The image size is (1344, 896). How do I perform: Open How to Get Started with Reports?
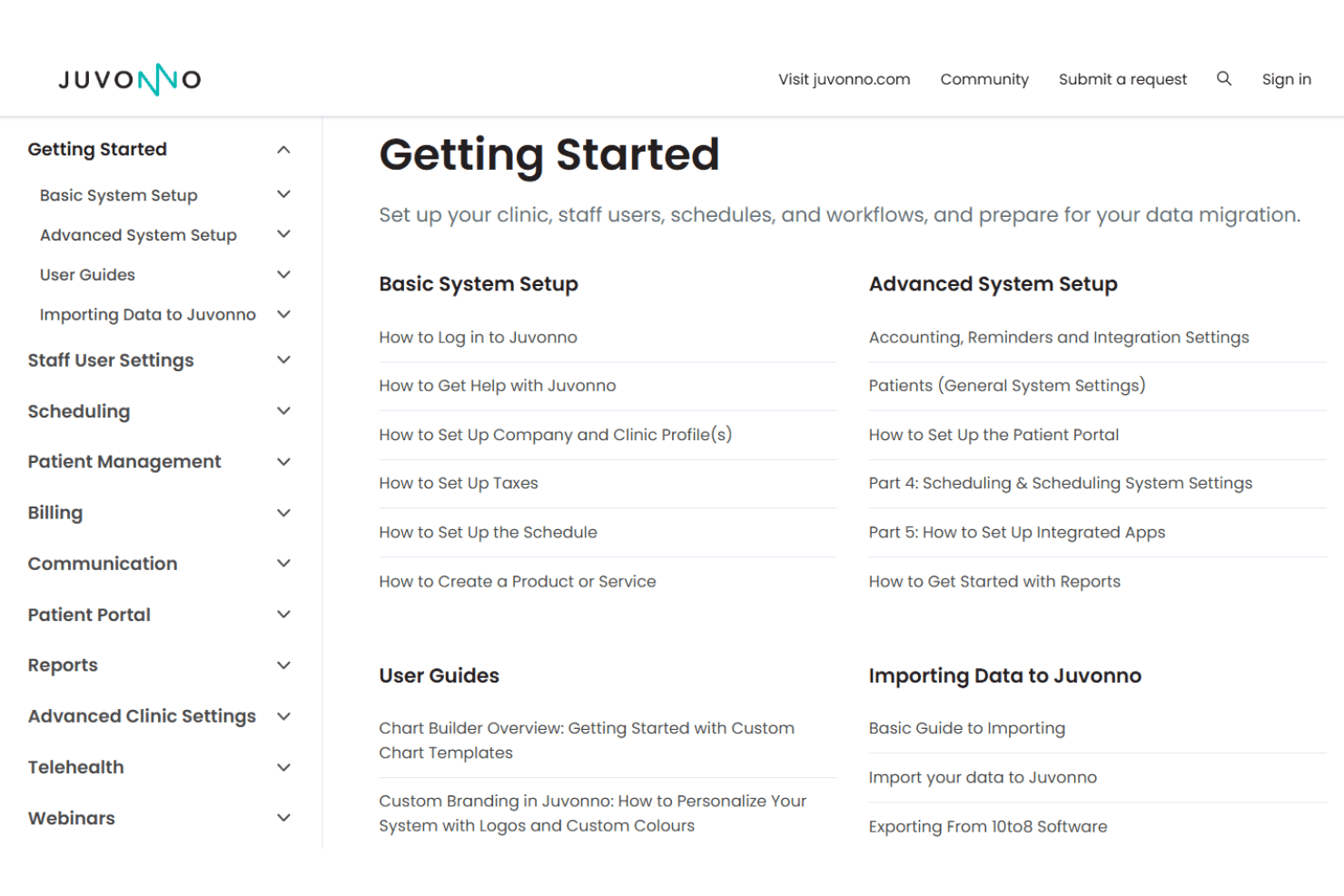click(994, 581)
